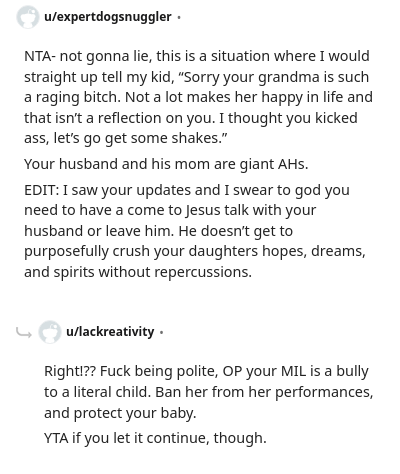Open the u/lackreativity profile link
Screen dimensions: 400x474
pos(110,332)
